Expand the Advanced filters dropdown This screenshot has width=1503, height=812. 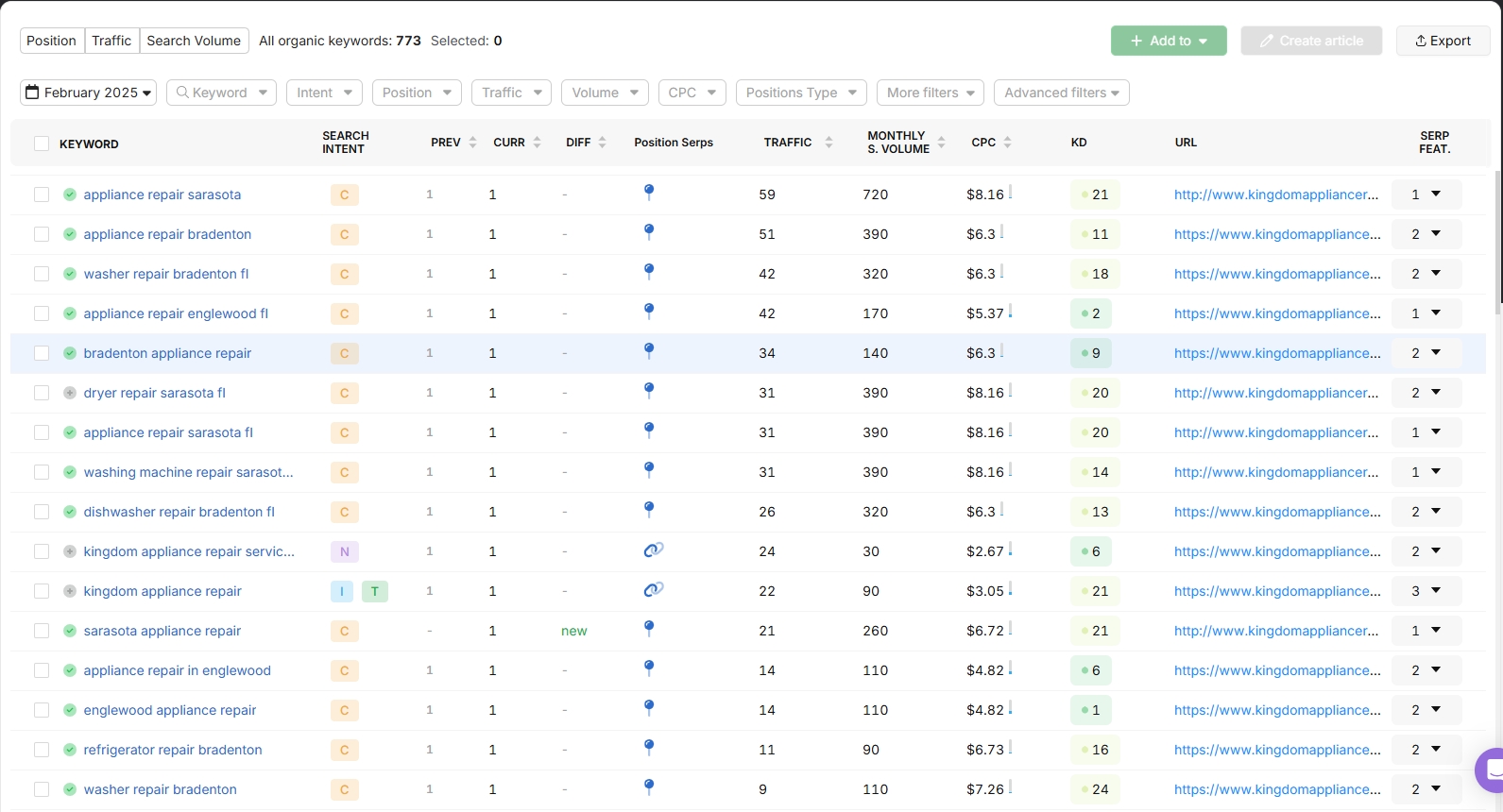[1061, 93]
